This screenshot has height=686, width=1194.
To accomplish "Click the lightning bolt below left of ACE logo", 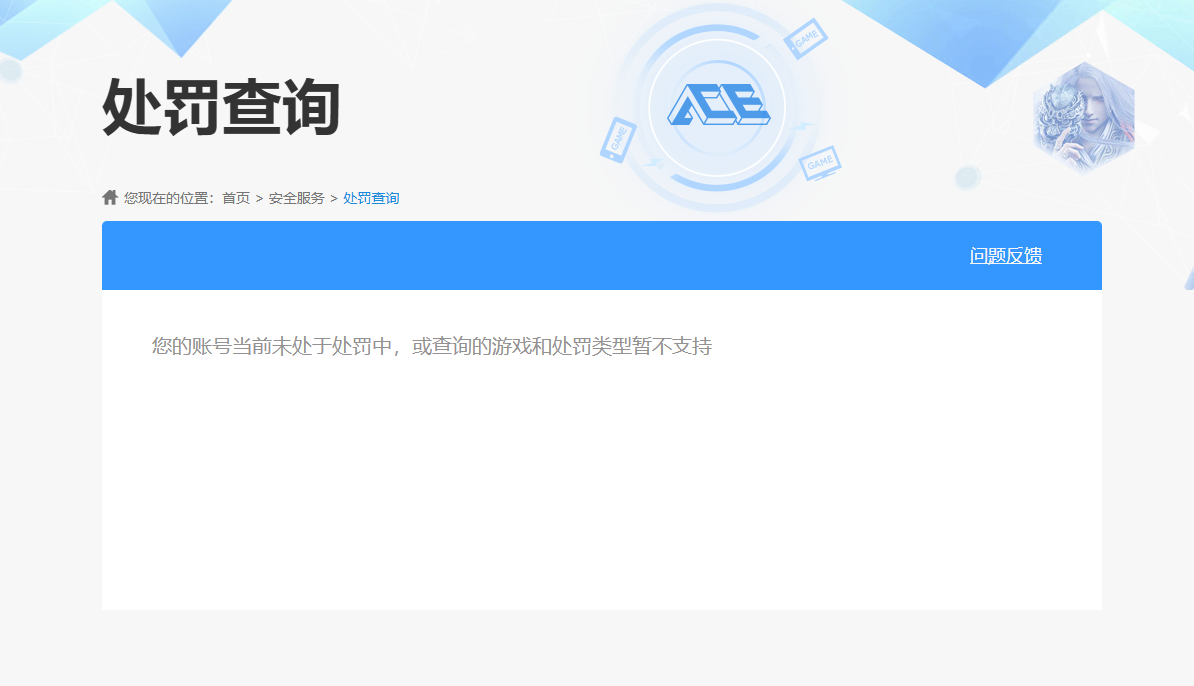I will 654,163.
